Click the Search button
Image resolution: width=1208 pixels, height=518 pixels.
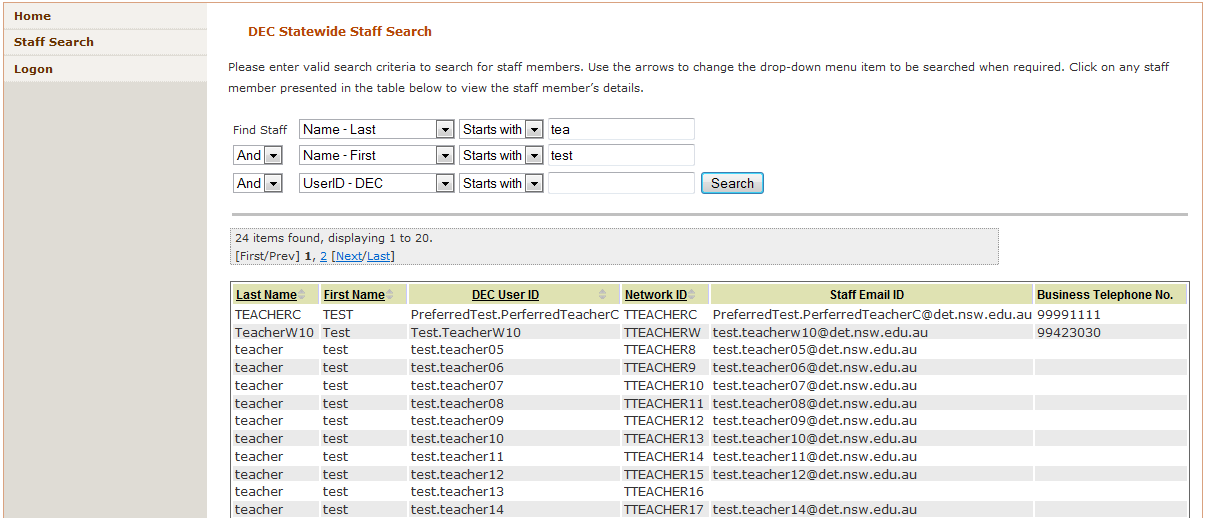(732, 183)
